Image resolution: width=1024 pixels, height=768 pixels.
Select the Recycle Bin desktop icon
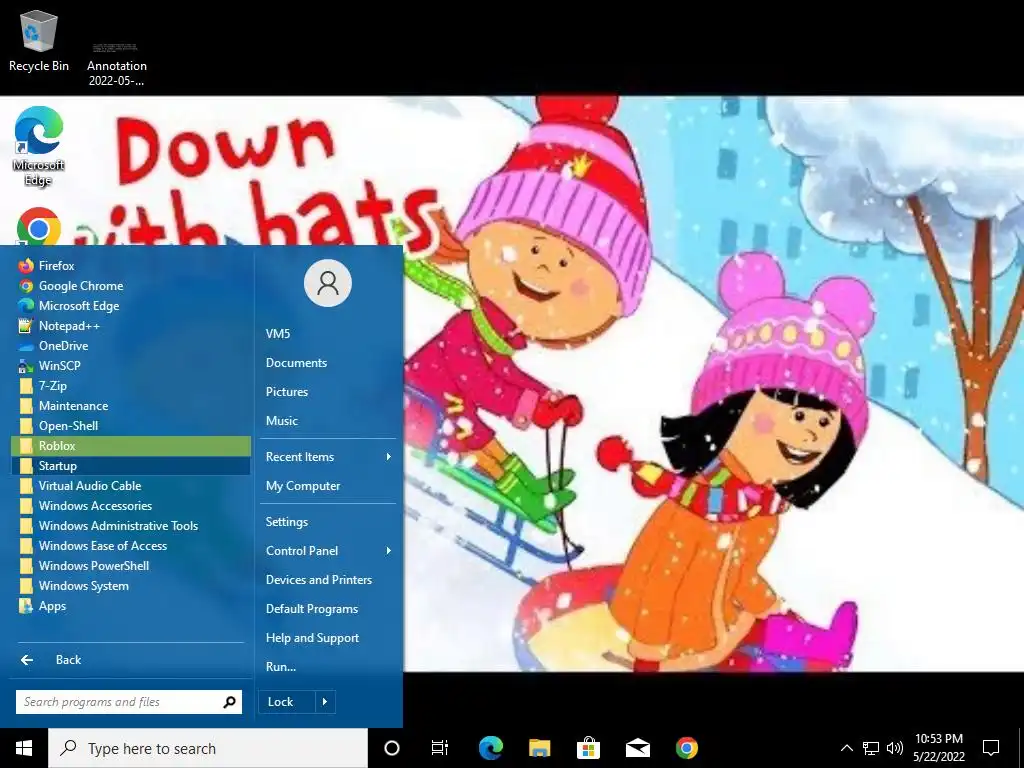point(39,40)
